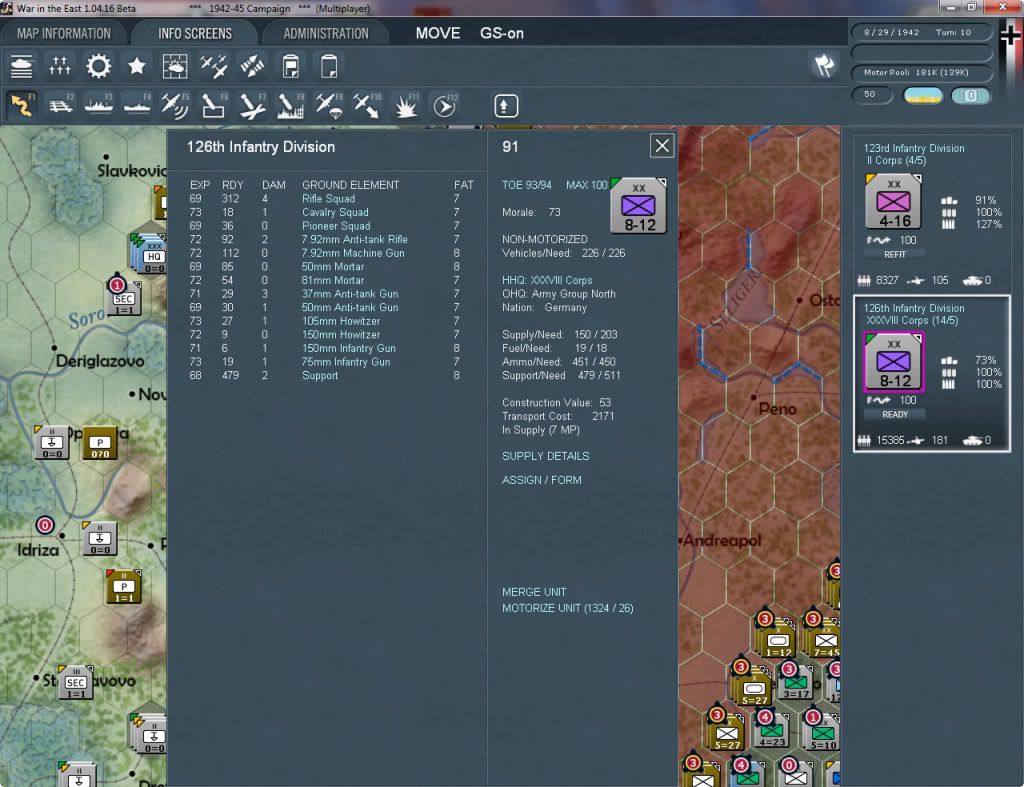
Task: Select the F8 bomb city mode
Action: pos(291,105)
